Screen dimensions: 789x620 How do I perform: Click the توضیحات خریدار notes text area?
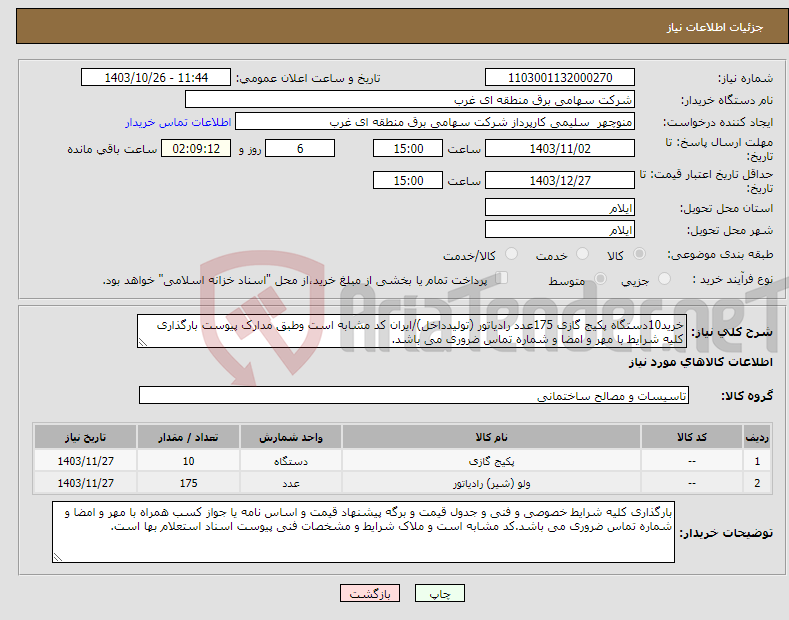[363, 532]
